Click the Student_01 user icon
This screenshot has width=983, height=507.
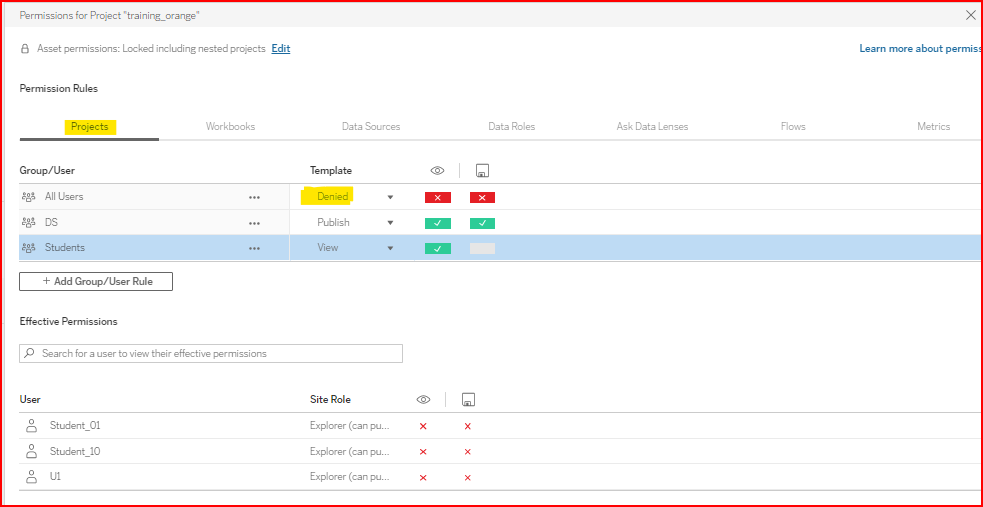(x=31, y=426)
